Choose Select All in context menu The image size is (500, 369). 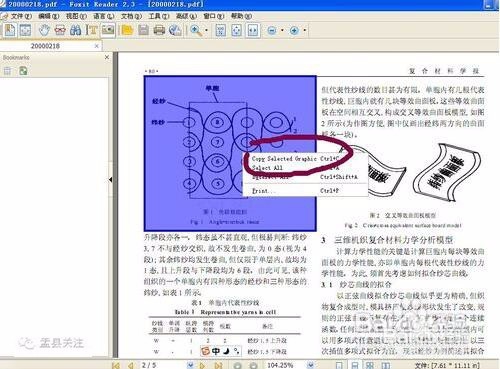click(305, 168)
